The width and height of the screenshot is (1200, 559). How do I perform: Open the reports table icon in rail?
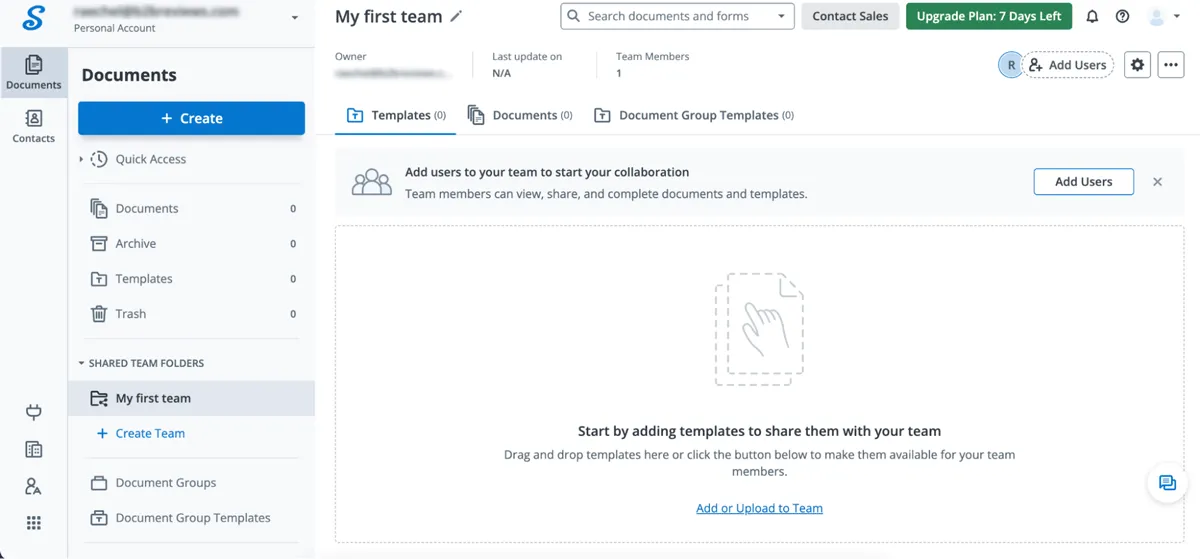34,450
